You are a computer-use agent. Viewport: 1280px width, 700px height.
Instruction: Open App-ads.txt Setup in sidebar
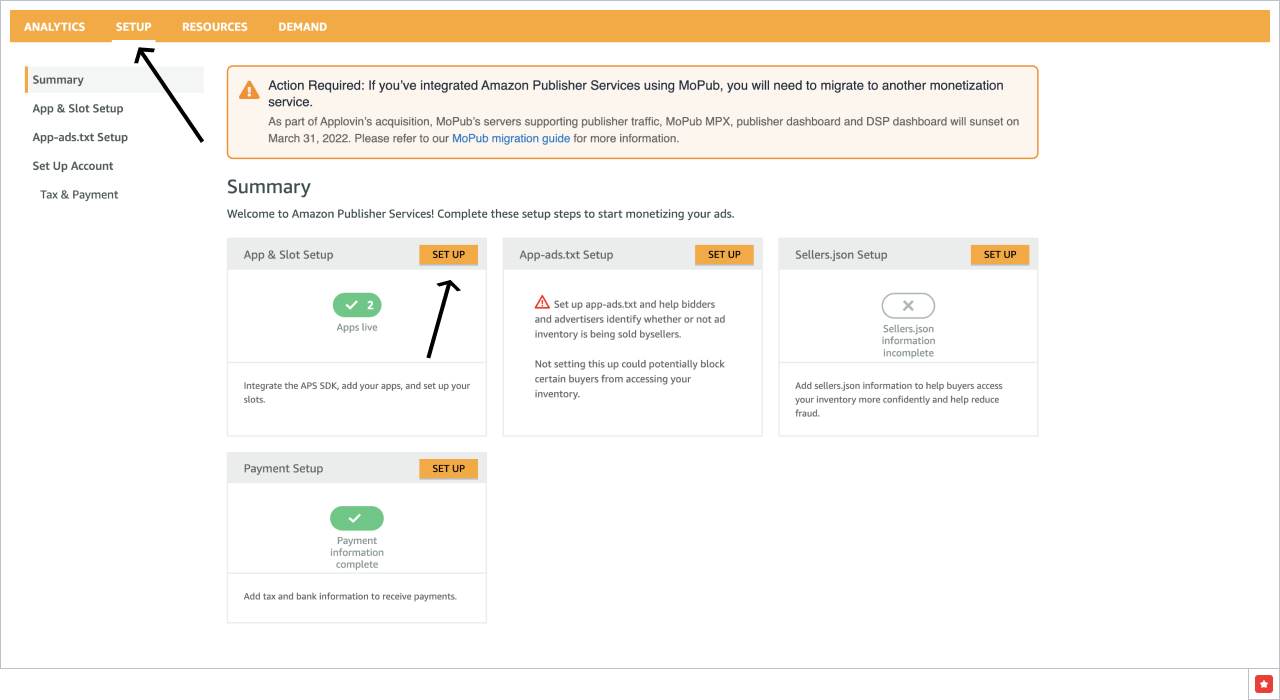[80, 138]
